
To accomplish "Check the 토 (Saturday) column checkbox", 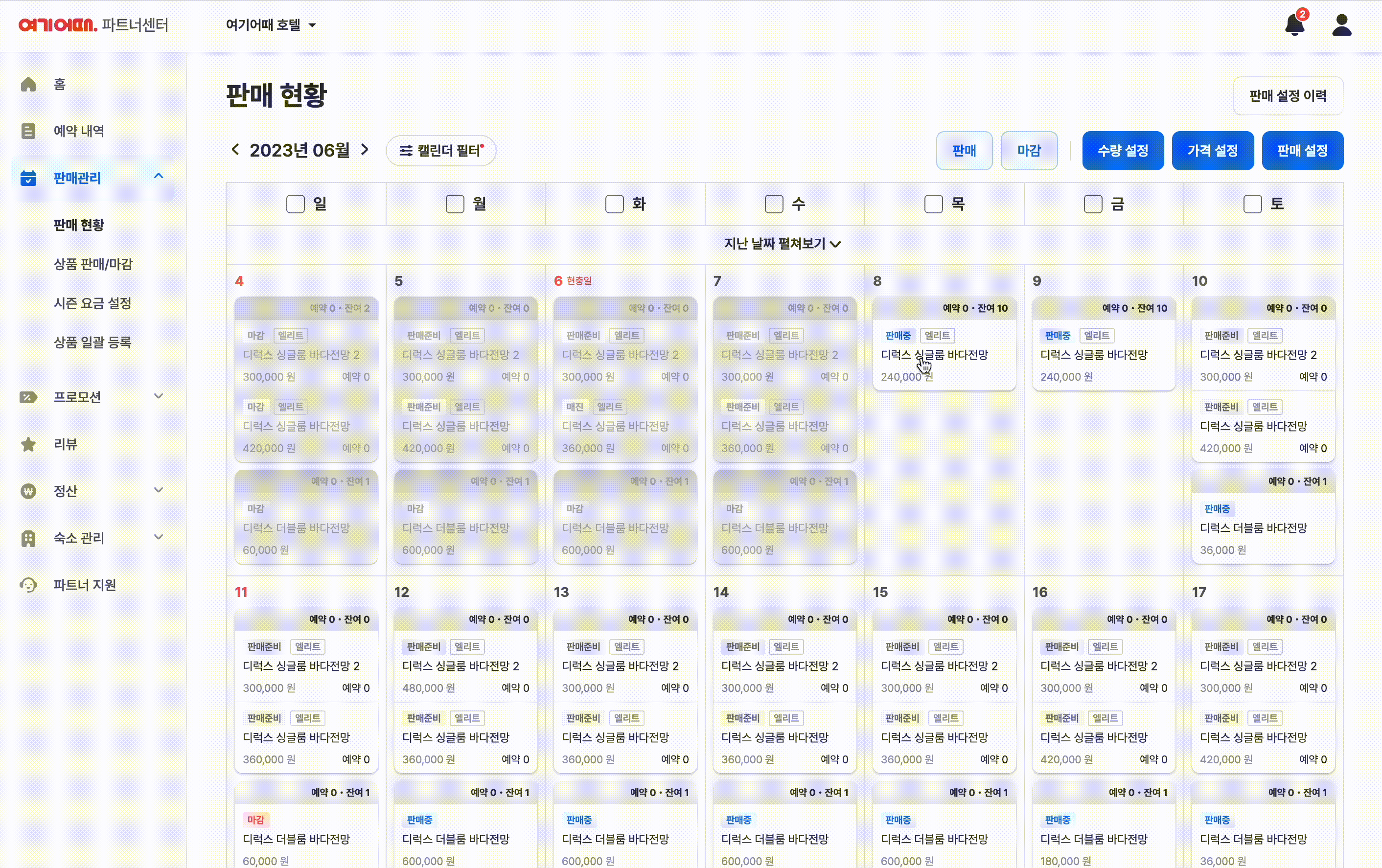I will click(1252, 204).
